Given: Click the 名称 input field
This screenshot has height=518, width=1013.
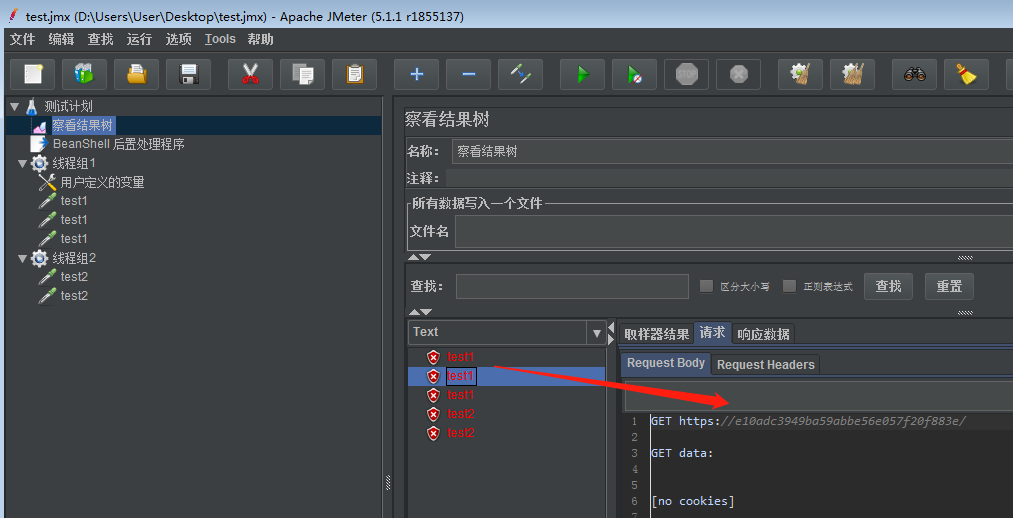Looking at the screenshot, I should (732, 152).
